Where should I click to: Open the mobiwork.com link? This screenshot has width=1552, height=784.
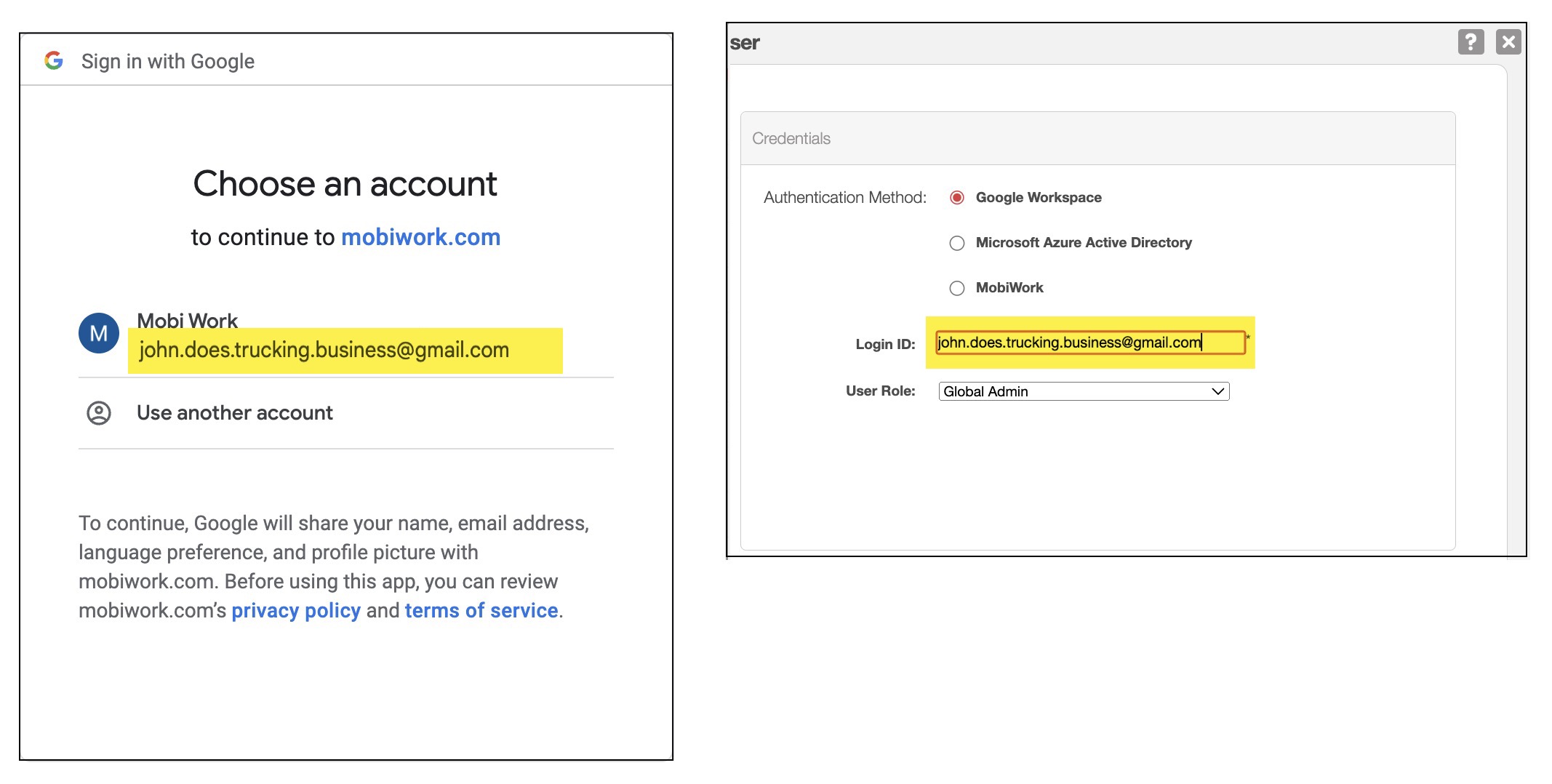click(x=420, y=237)
